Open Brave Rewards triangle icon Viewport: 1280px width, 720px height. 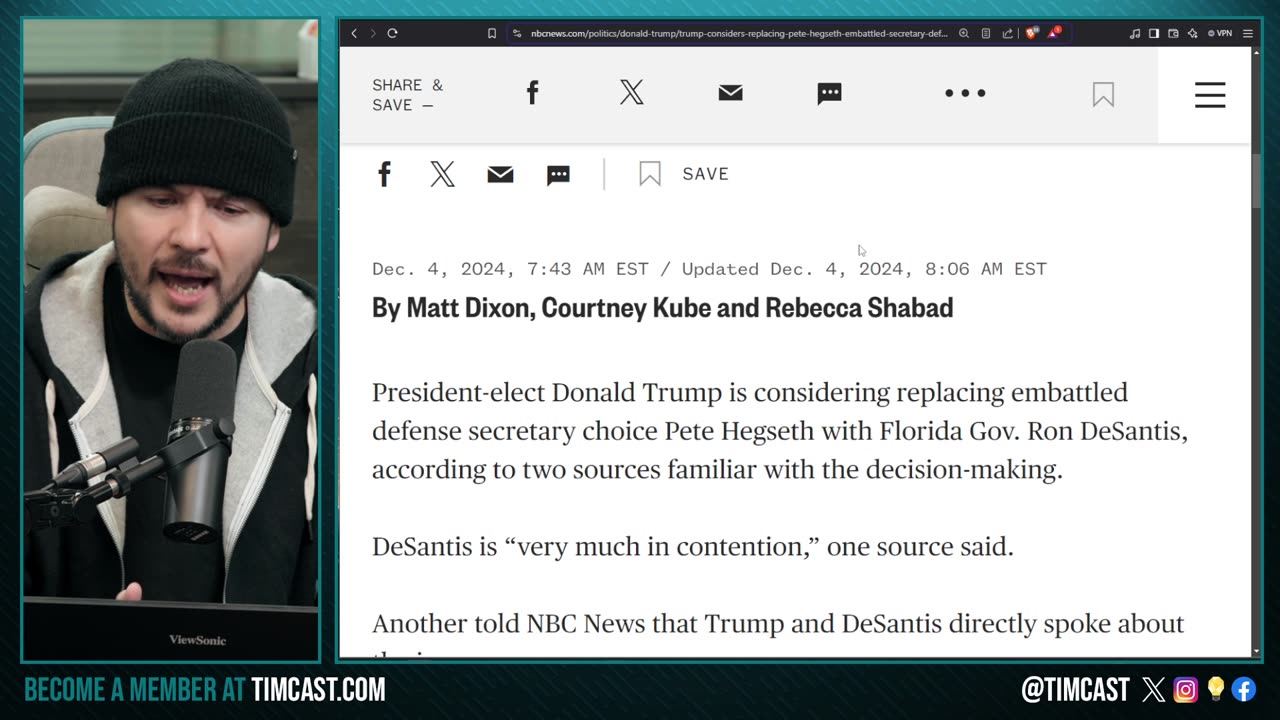pyautogui.click(x=1054, y=33)
